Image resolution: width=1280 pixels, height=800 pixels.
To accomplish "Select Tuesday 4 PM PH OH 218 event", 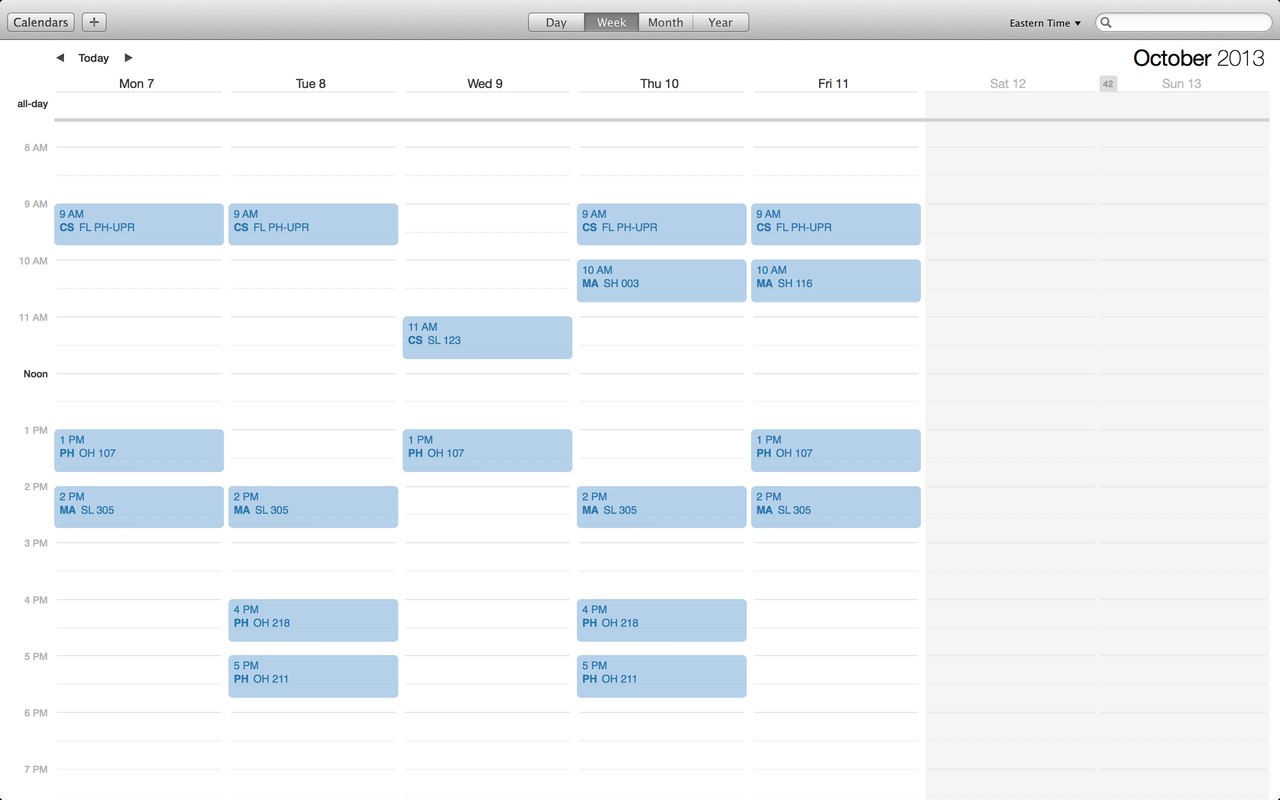I will [x=313, y=620].
